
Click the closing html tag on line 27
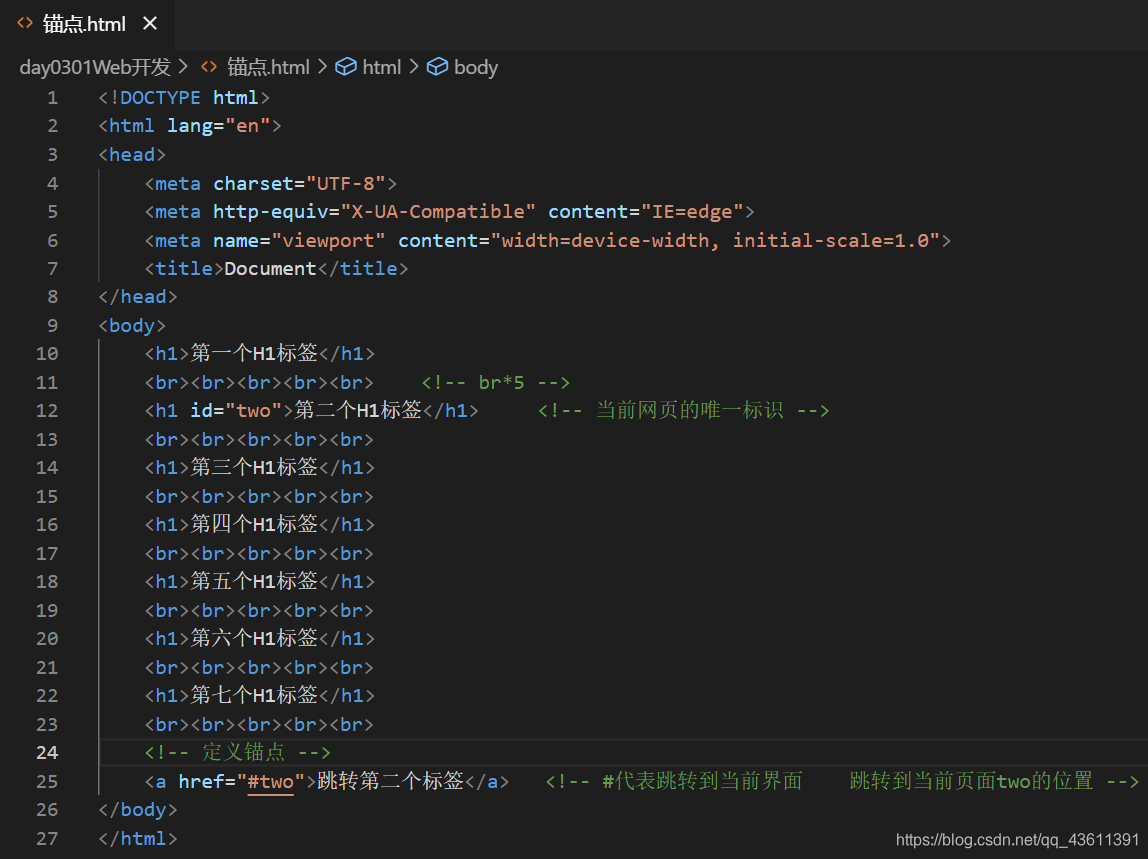[x=138, y=838]
